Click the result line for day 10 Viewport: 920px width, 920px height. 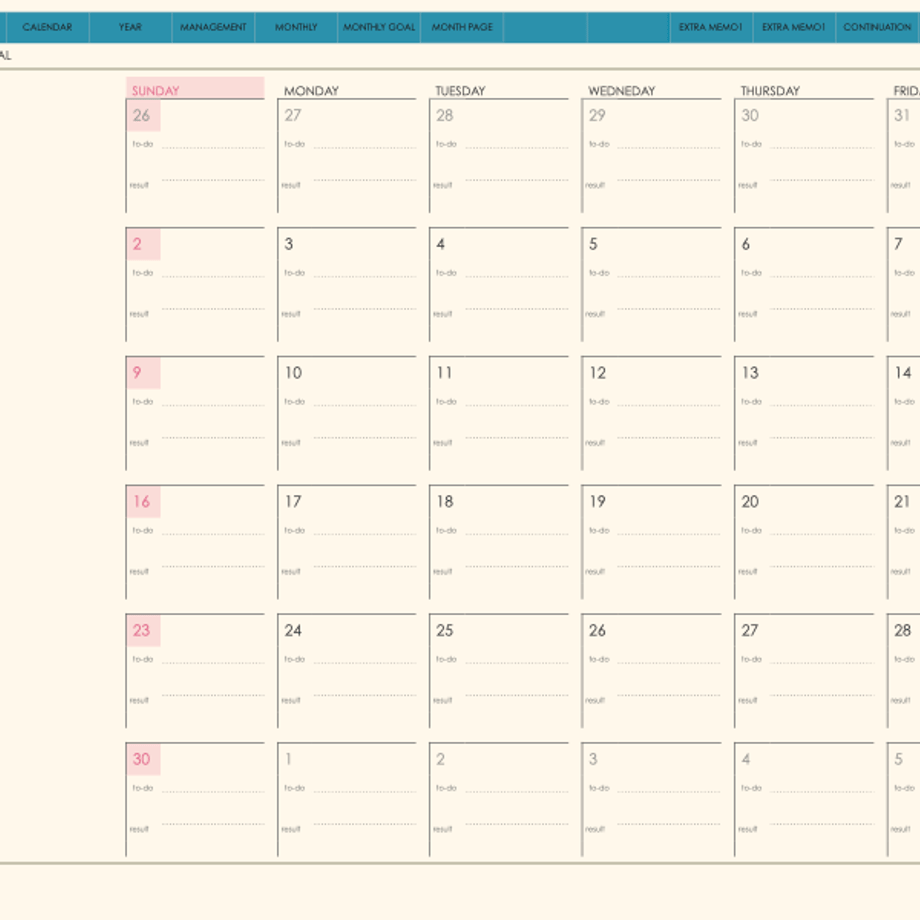point(364,437)
